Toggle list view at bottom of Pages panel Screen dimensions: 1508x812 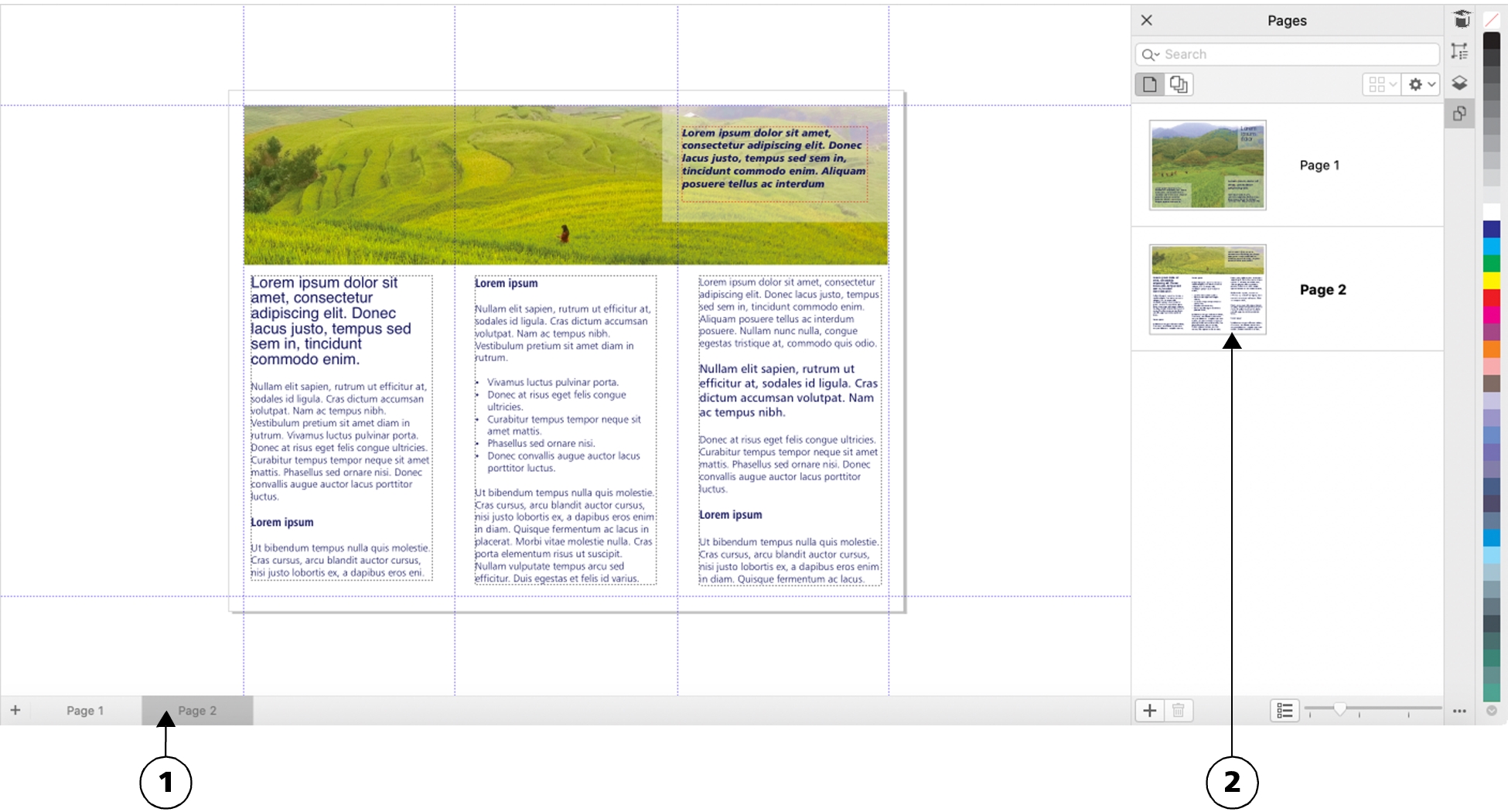tap(1285, 710)
